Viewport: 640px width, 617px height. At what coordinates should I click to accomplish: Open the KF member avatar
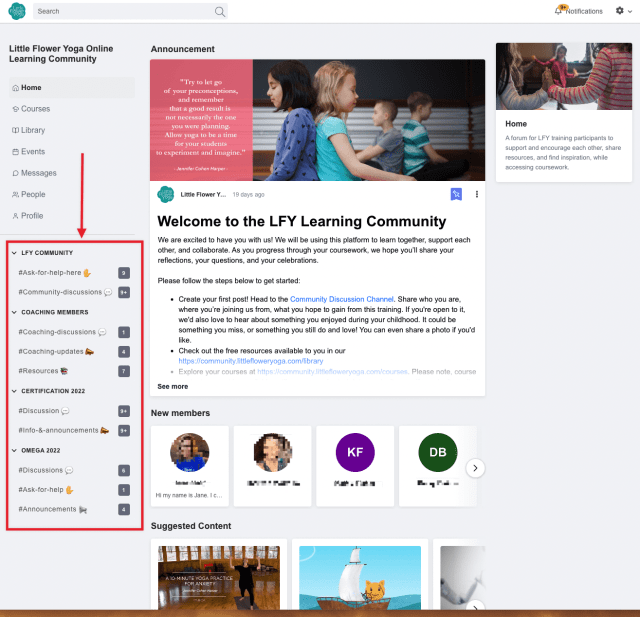tap(355, 452)
